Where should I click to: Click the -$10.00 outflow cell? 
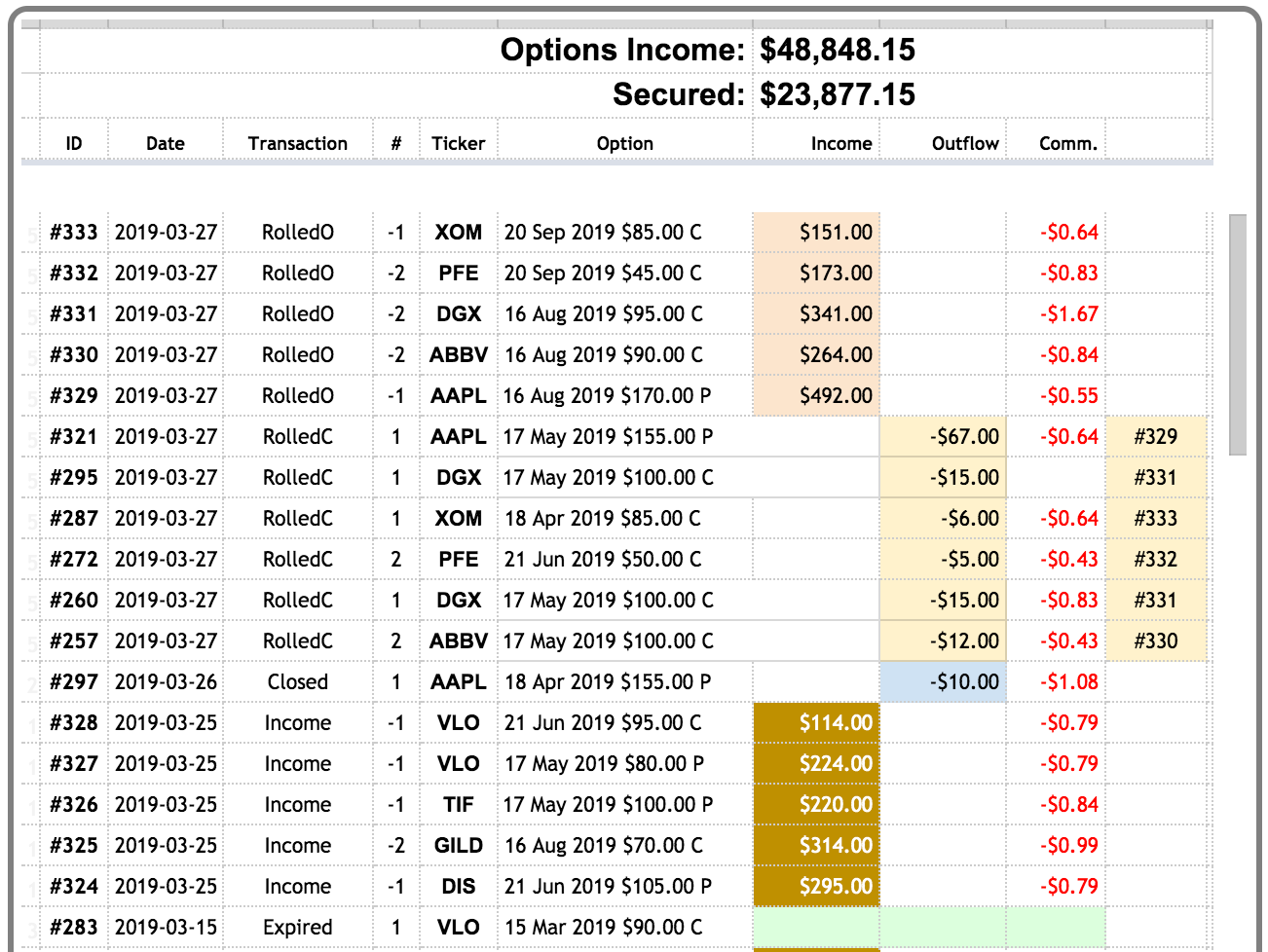[943, 682]
